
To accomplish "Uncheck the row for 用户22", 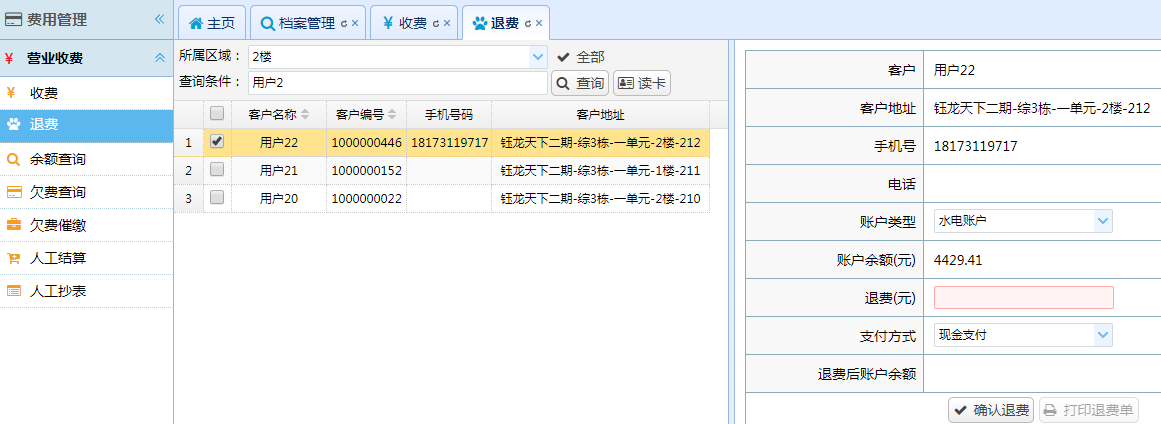I will coord(217,143).
